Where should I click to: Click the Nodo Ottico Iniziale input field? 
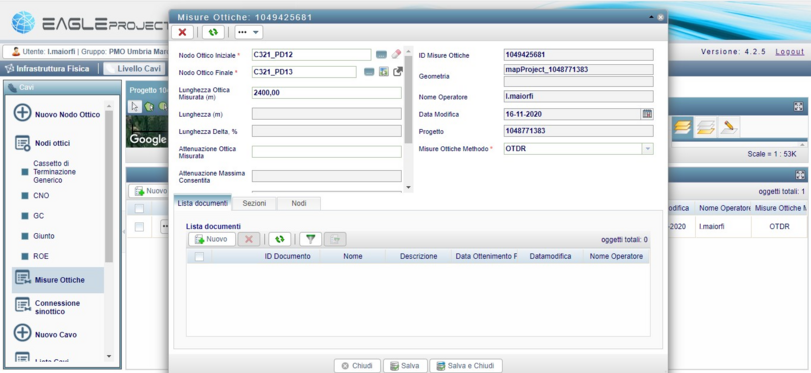(x=311, y=55)
